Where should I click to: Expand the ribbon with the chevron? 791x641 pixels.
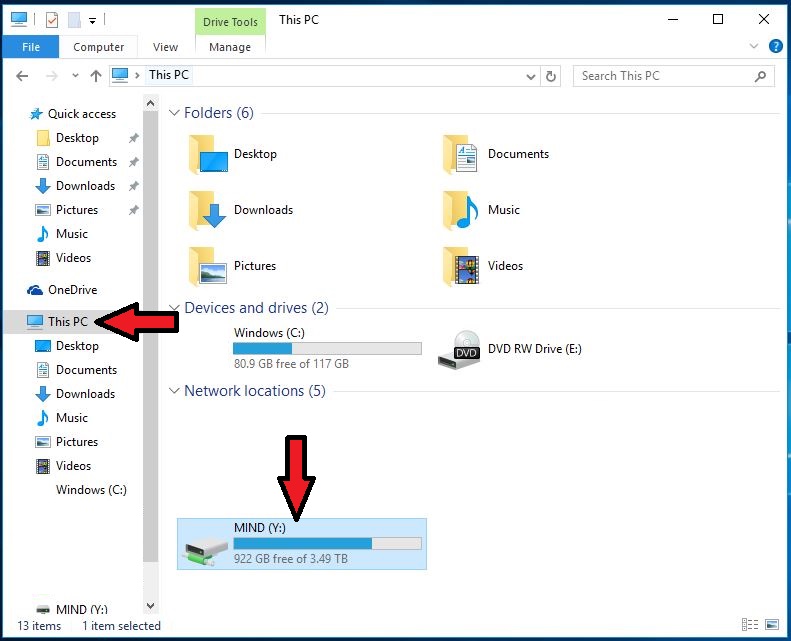[754, 46]
